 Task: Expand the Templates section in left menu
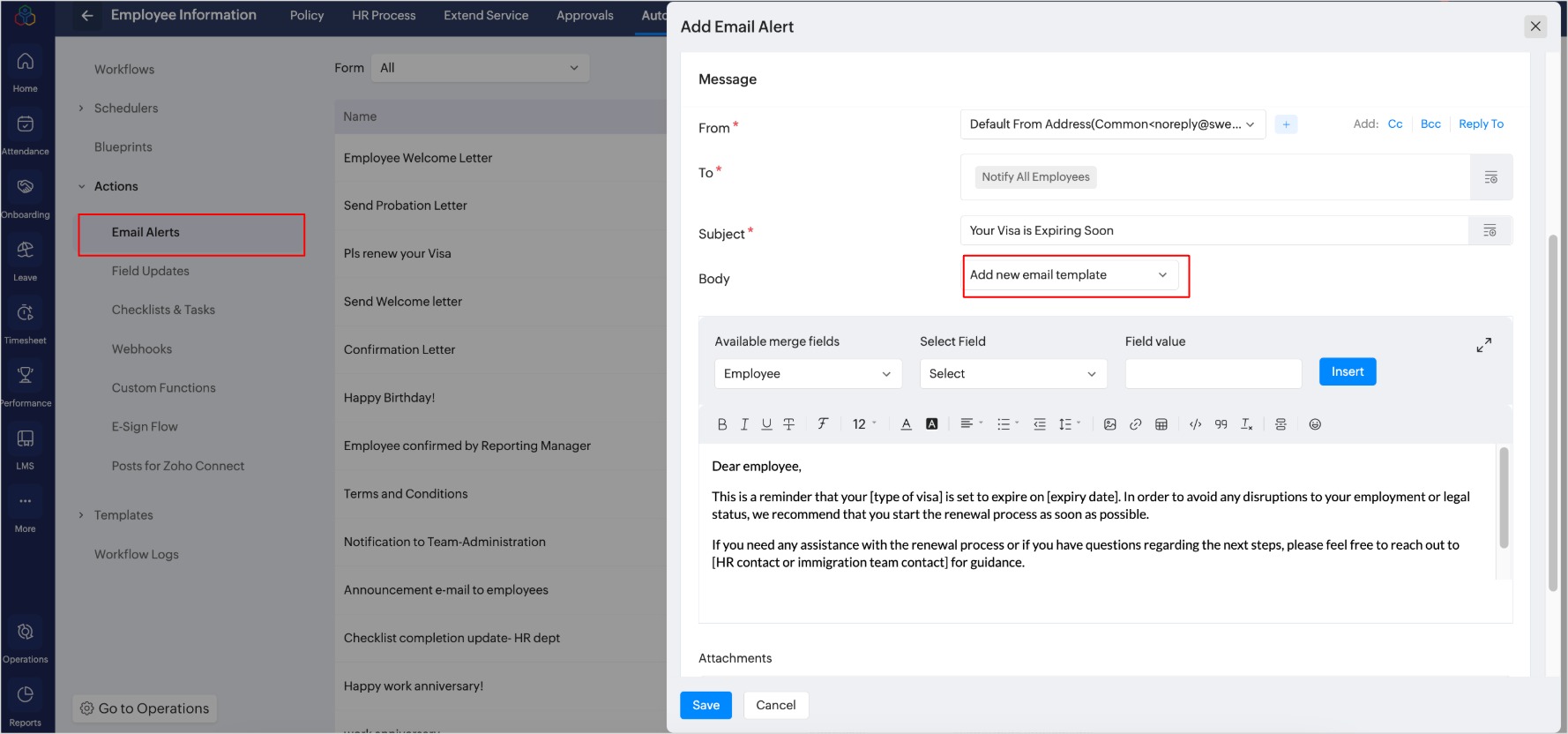pos(123,515)
